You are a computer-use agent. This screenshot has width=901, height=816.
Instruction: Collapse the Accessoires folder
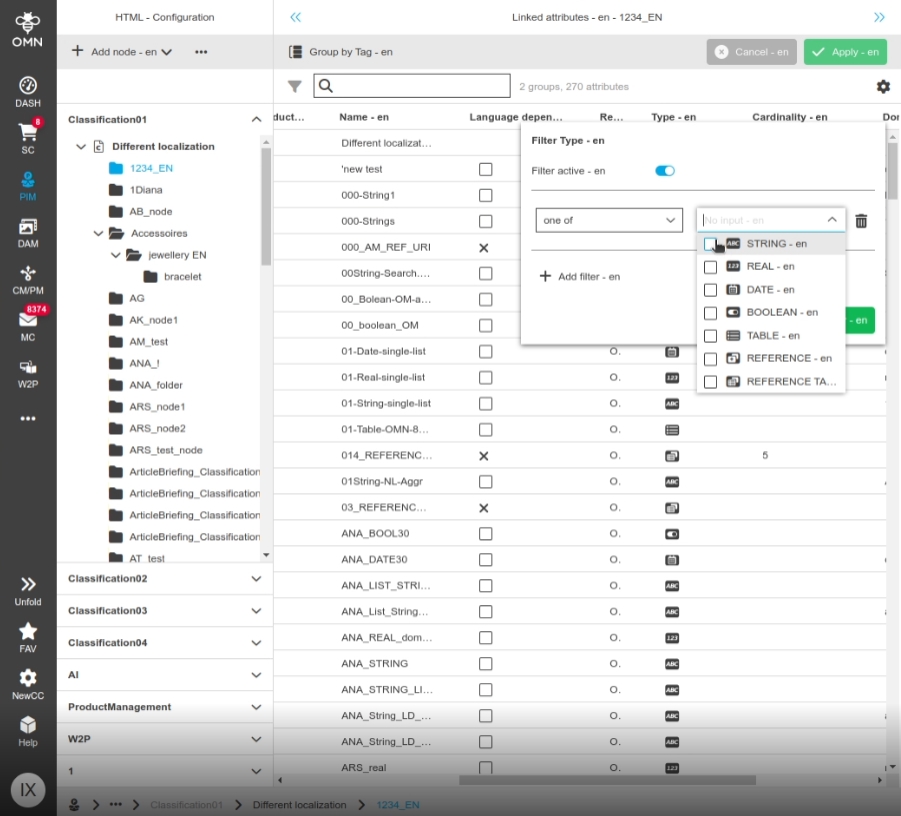pyautogui.click(x=98, y=233)
